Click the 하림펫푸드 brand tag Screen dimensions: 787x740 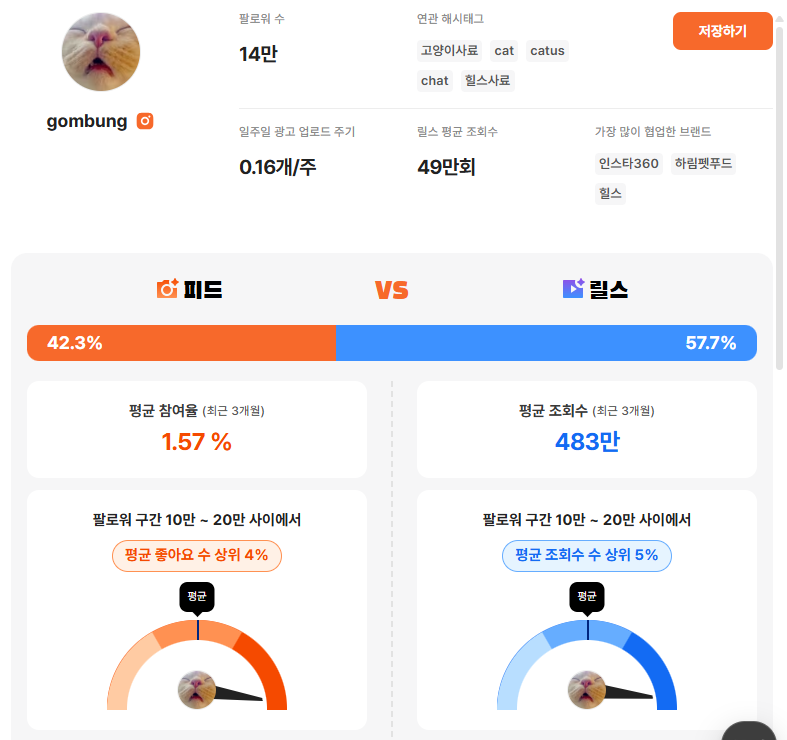point(703,164)
